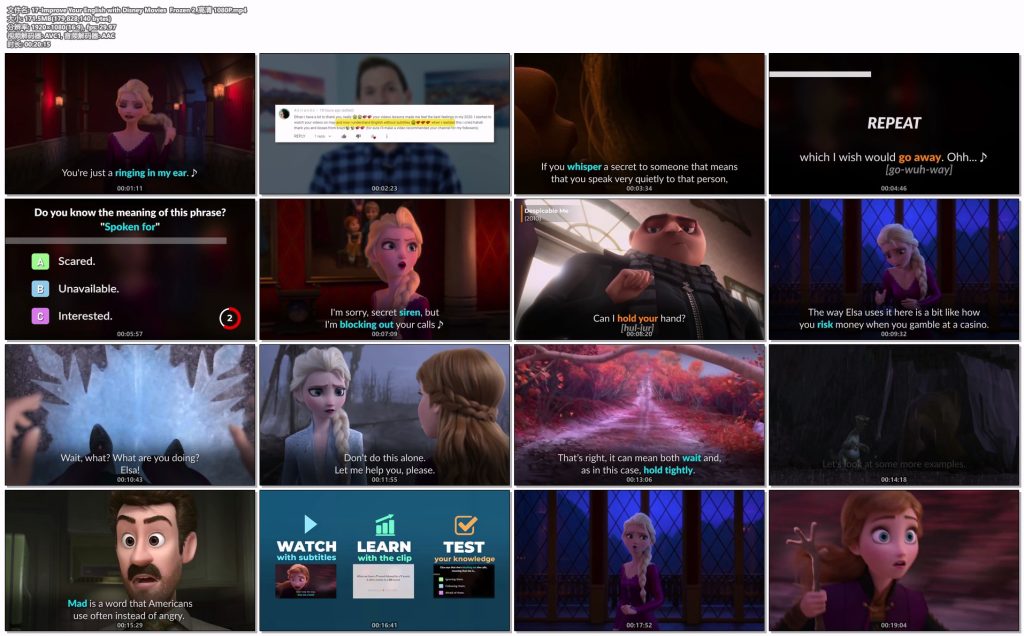Click the gray progress bar under "Spoken for"

pyautogui.click(x=116, y=241)
